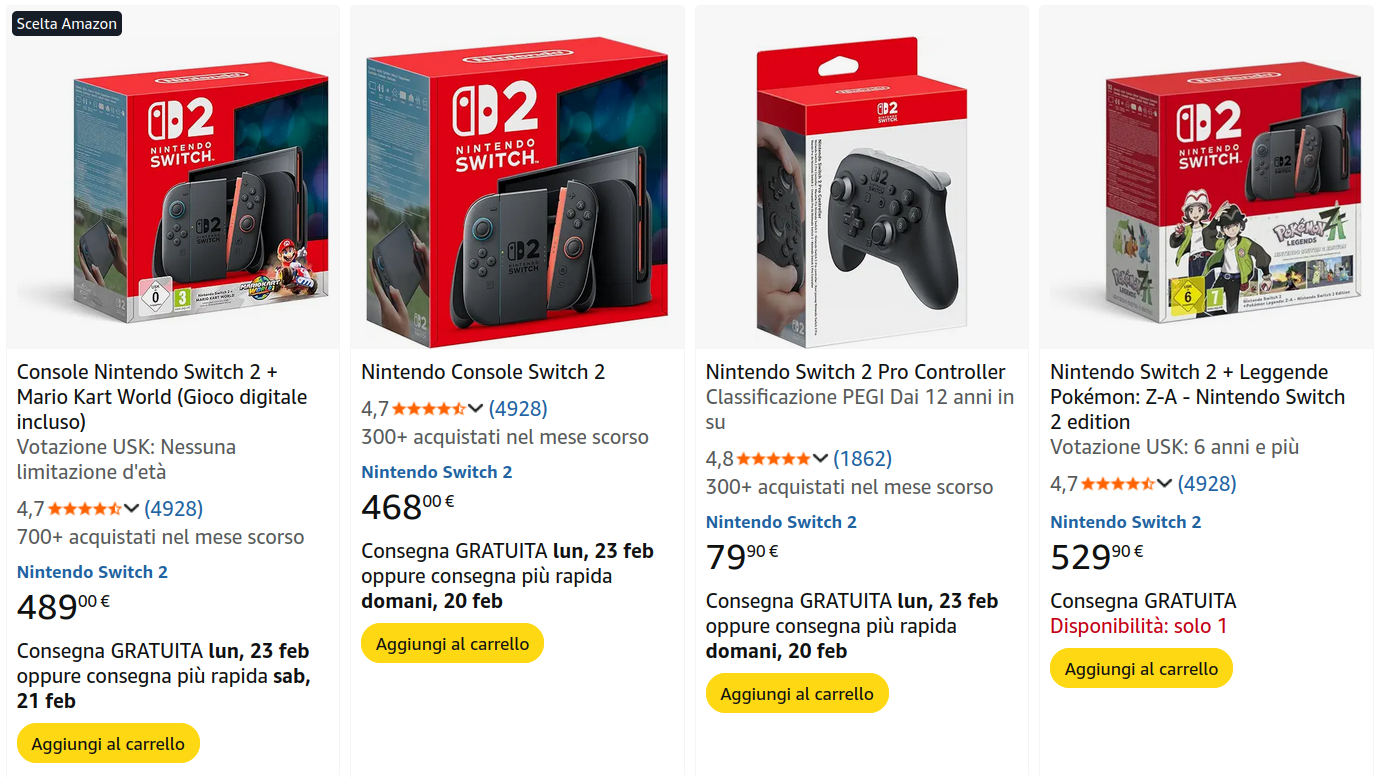The height and width of the screenshot is (777, 1388).
Task: Click Pokémon Z-A bundle star rating
Action: point(1118,484)
